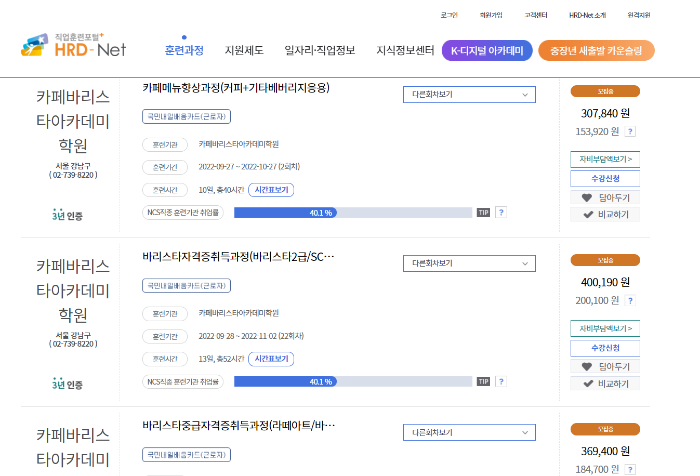
Task: Open the 지식정보센터 menu
Action: (x=405, y=50)
